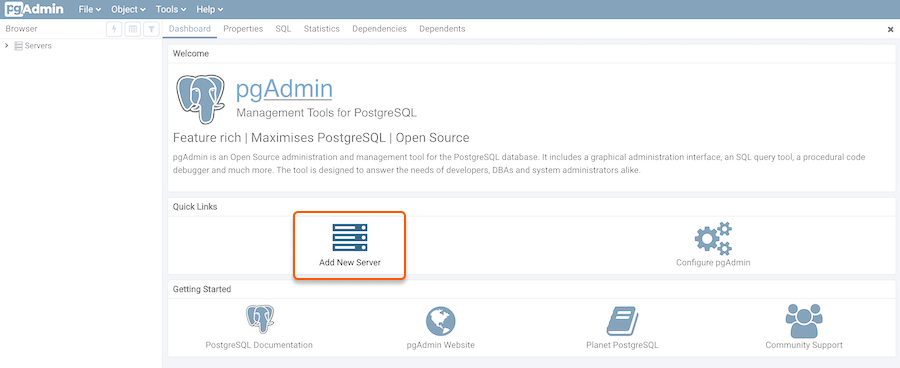Image resolution: width=900 pixels, height=368 pixels.
Task: Open the Tools menu
Action: [171, 9]
